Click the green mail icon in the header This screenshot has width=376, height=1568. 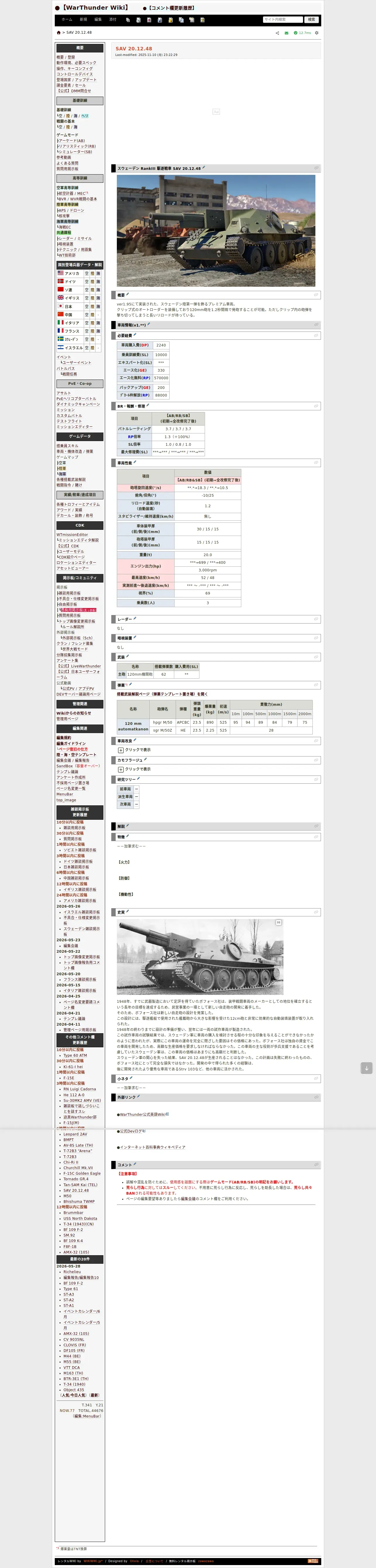click(x=287, y=33)
